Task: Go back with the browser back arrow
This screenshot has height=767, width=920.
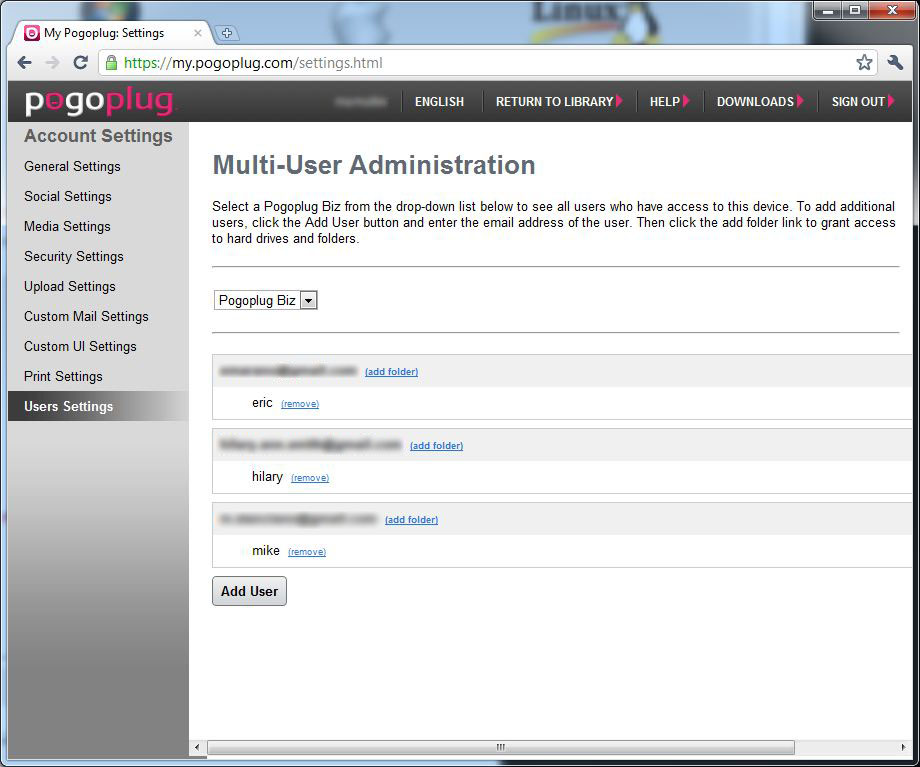Action: point(25,62)
